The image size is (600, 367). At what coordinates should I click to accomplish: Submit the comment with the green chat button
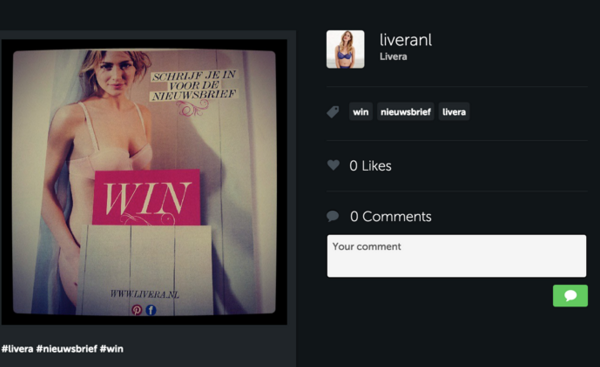tap(570, 295)
